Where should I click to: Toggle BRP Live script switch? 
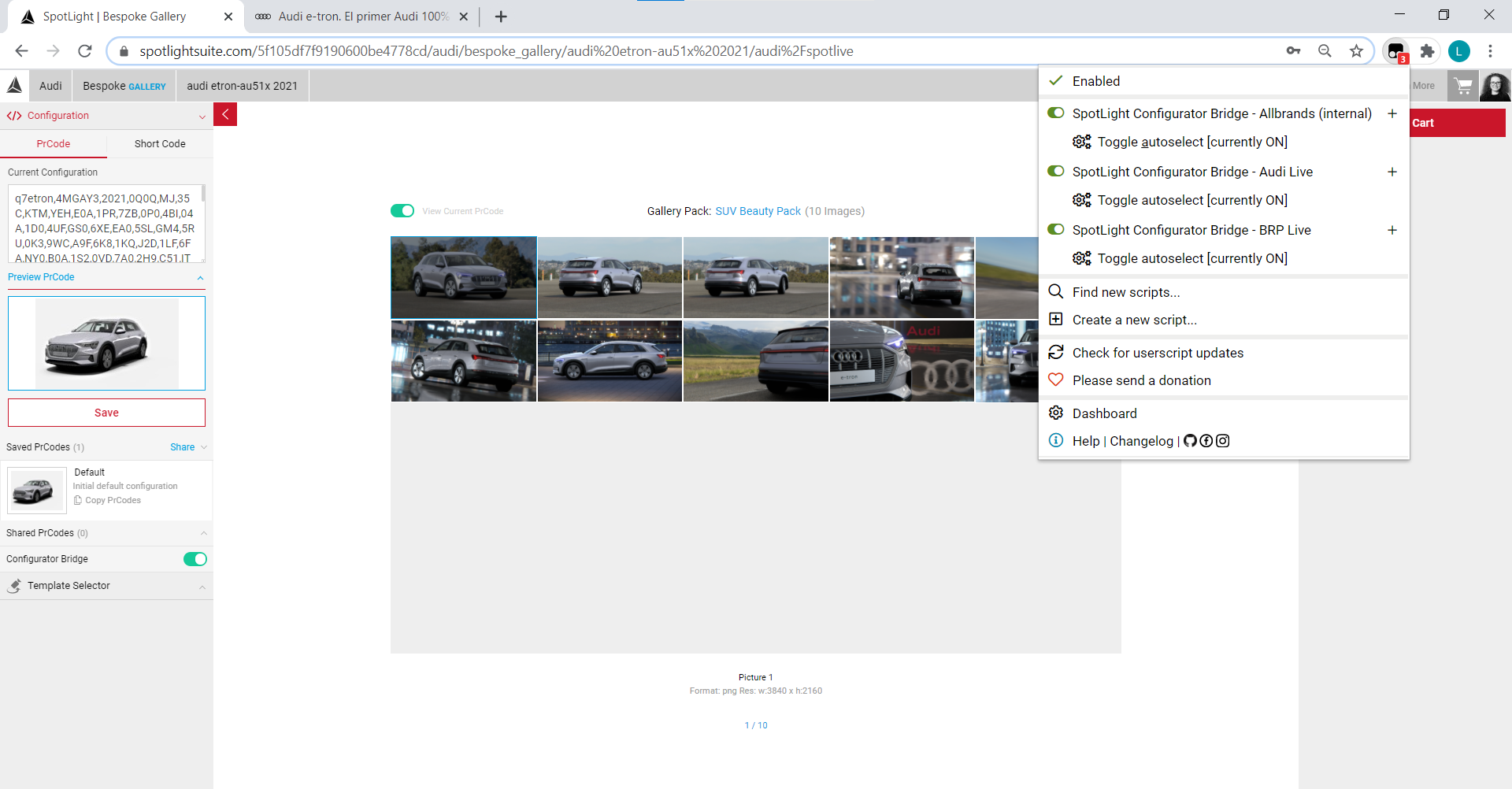(x=1056, y=229)
